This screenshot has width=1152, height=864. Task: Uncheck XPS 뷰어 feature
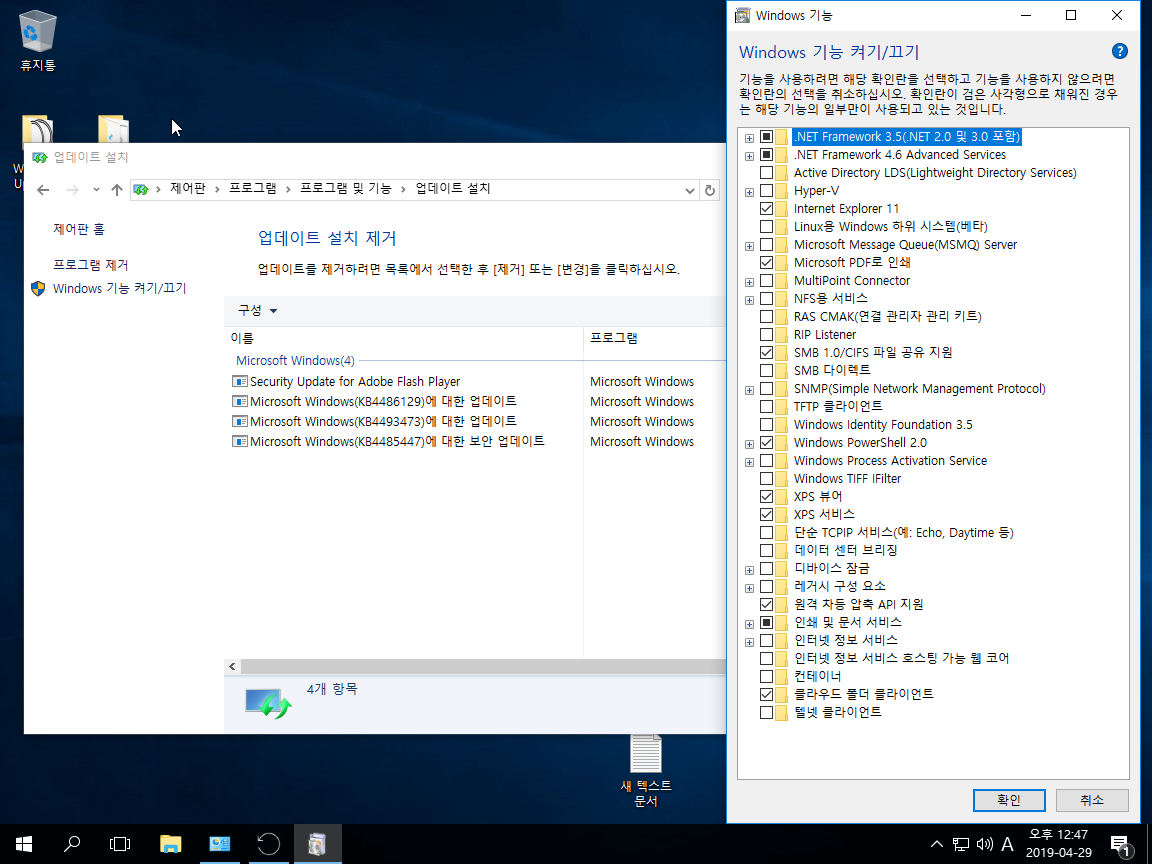[x=766, y=497]
